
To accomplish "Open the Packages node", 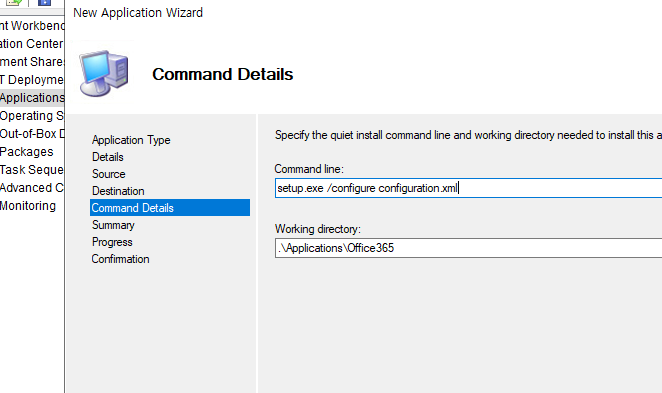I will [x=27, y=152].
